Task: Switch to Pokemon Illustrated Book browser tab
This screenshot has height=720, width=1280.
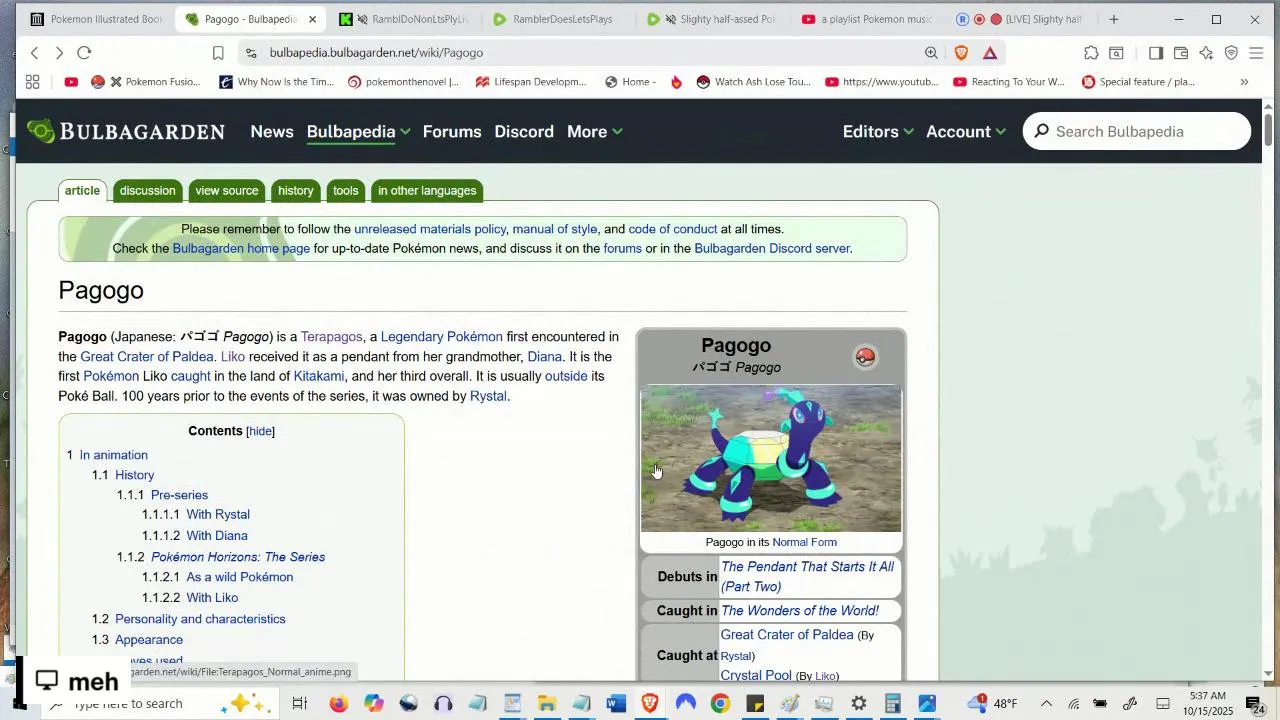Action: (97, 19)
